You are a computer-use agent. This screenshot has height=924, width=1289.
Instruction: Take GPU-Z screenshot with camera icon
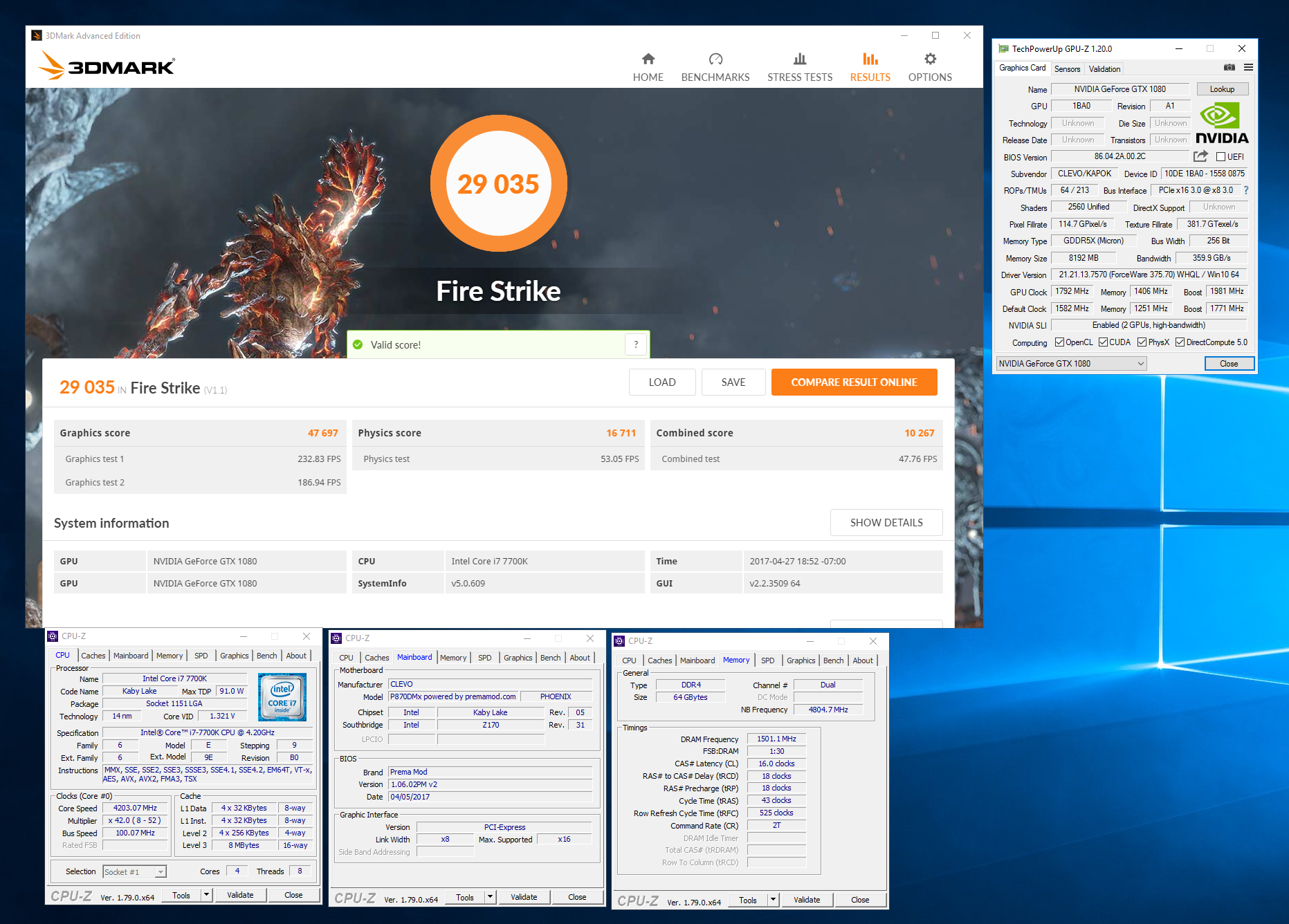click(x=1229, y=68)
